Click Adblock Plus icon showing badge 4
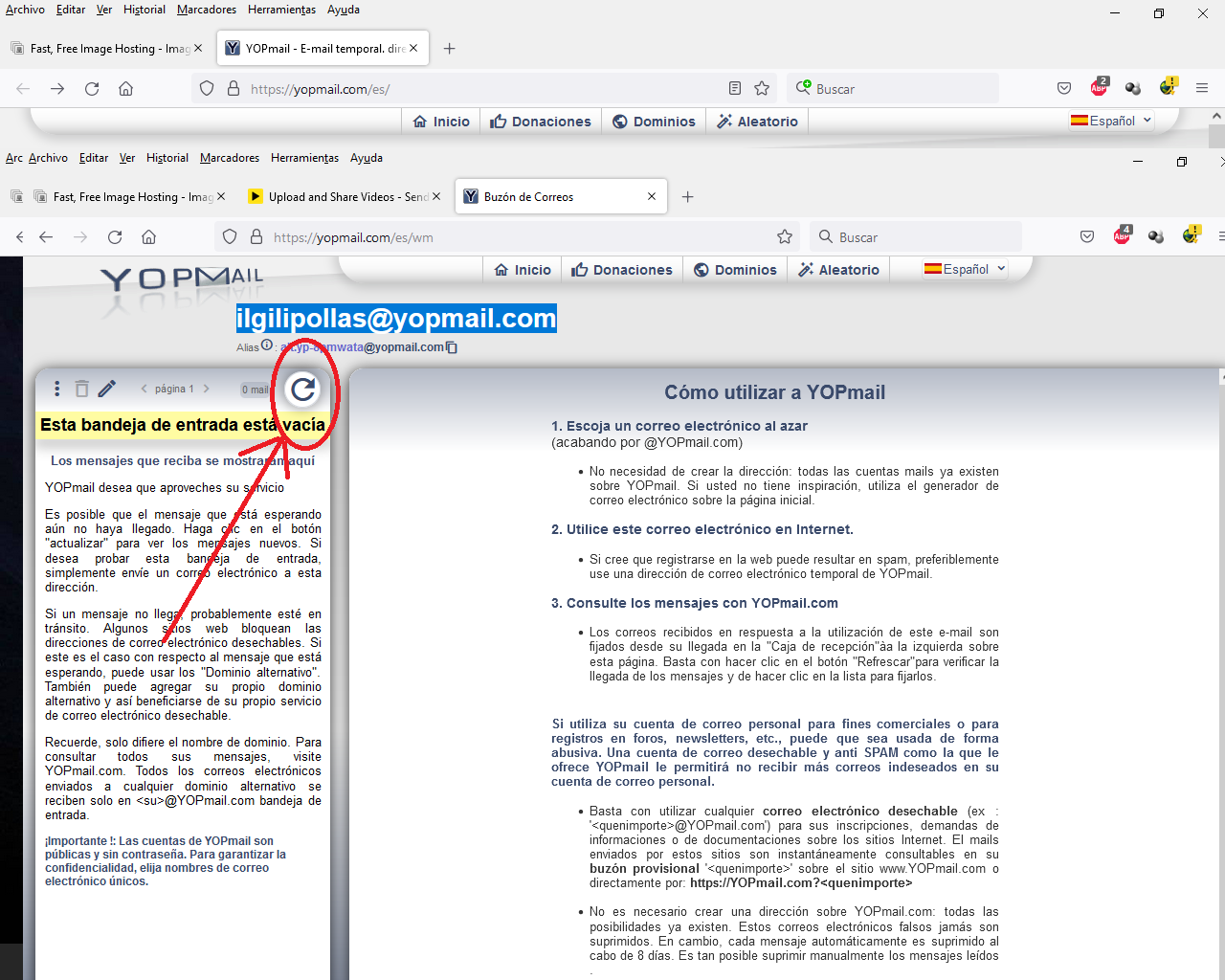This screenshot has width=1225, height=980. click(x=1122, y=236)
